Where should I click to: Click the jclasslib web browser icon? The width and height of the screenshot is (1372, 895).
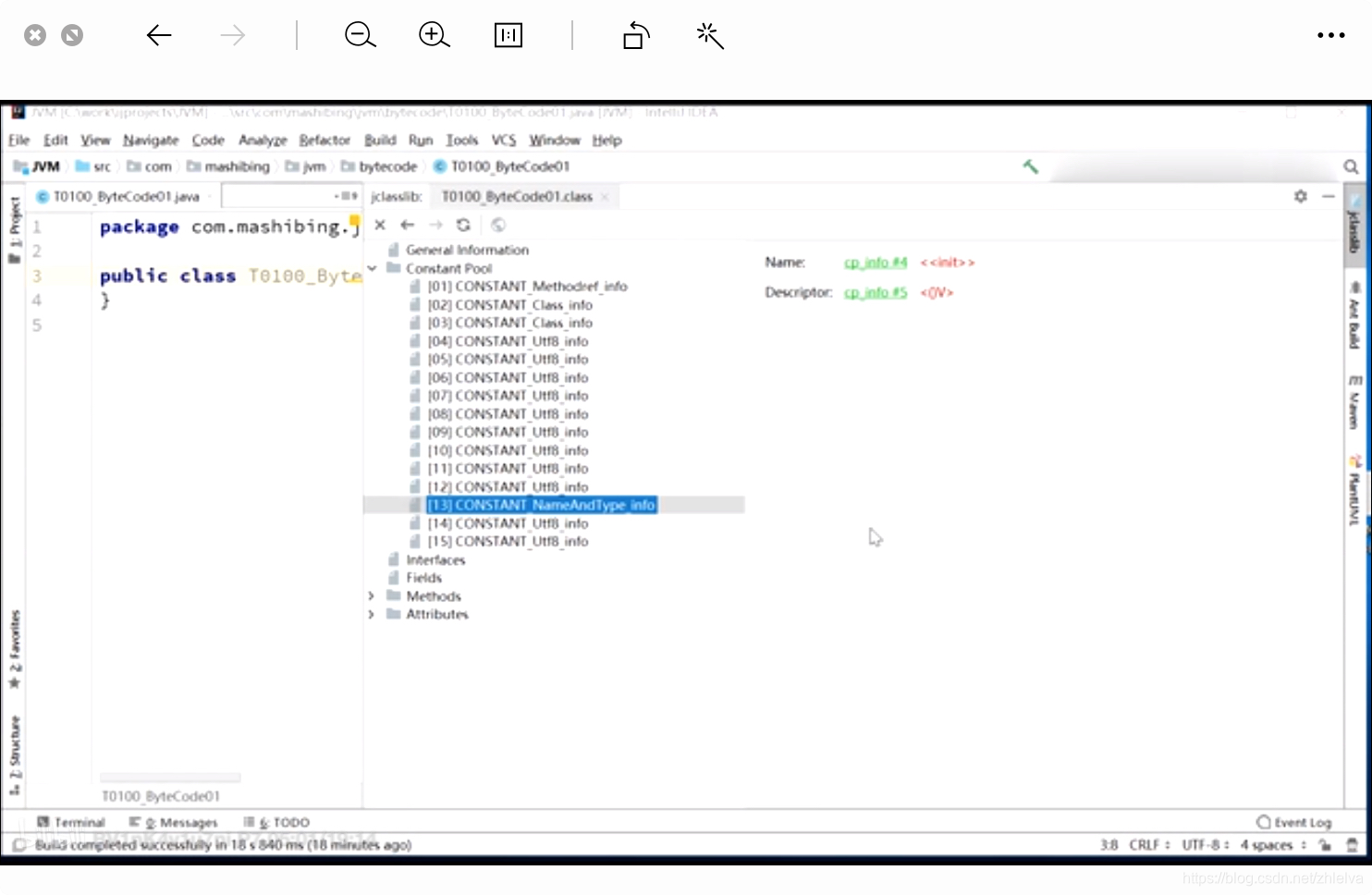(498, 225)
